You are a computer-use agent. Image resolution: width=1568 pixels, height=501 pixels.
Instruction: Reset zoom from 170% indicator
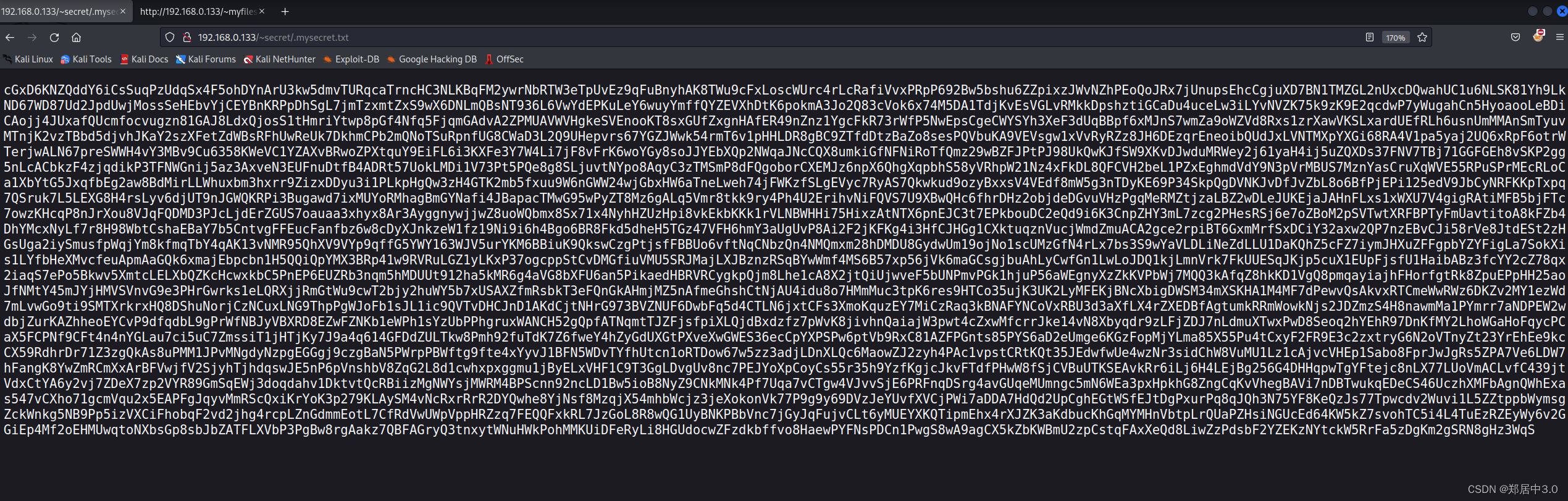pyautogui.click(x=1395, y=38)
